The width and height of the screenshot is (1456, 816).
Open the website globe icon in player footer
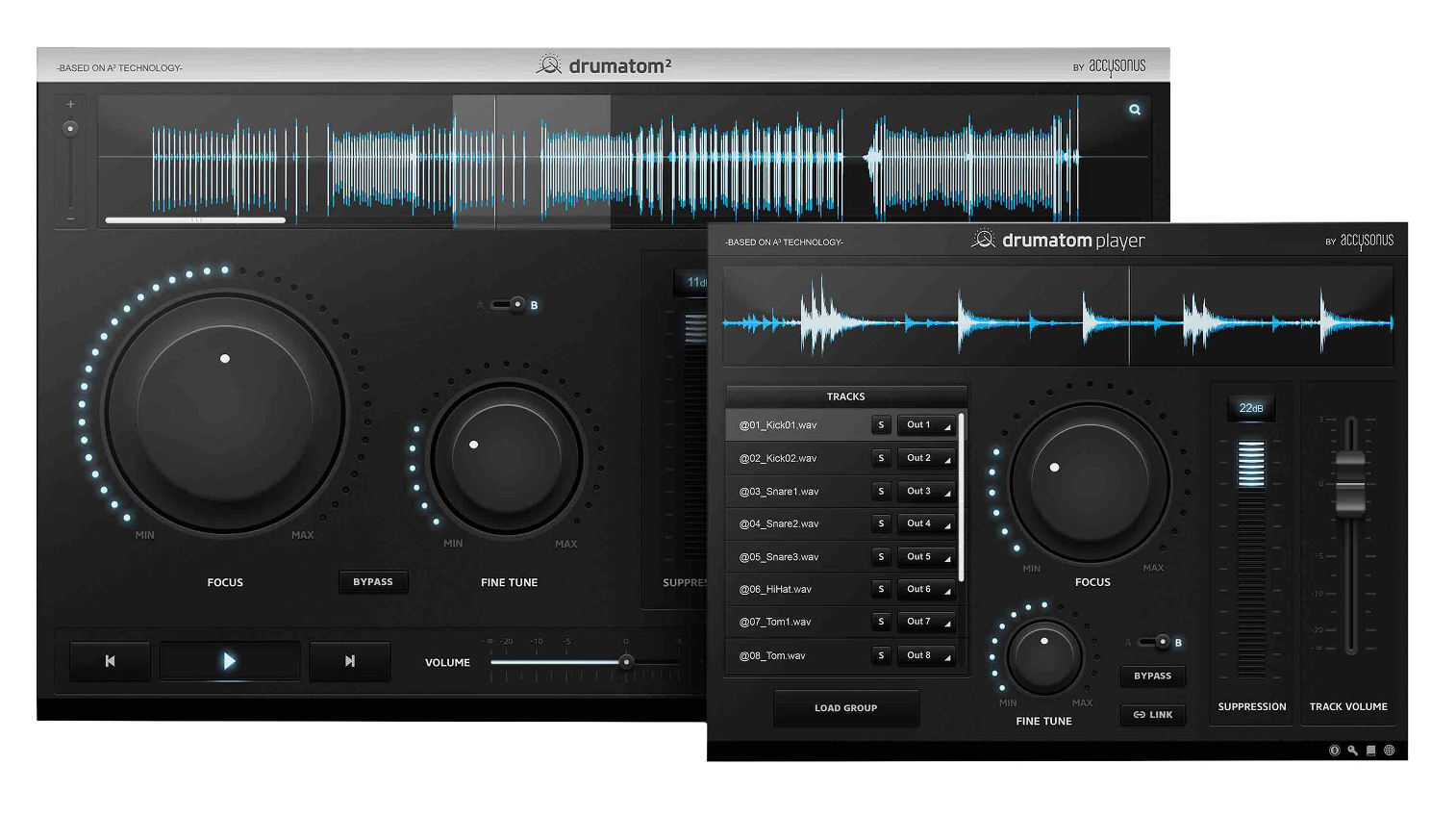1390,751
